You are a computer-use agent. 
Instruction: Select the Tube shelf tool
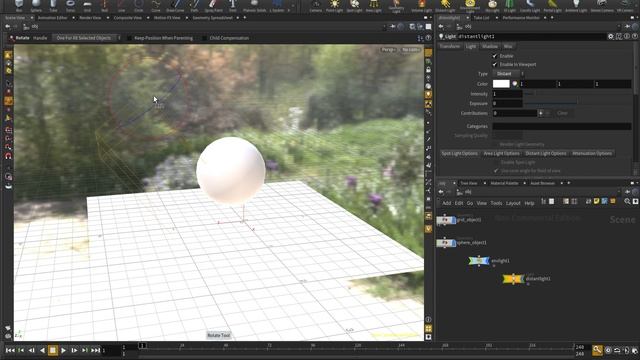point(53,6)
